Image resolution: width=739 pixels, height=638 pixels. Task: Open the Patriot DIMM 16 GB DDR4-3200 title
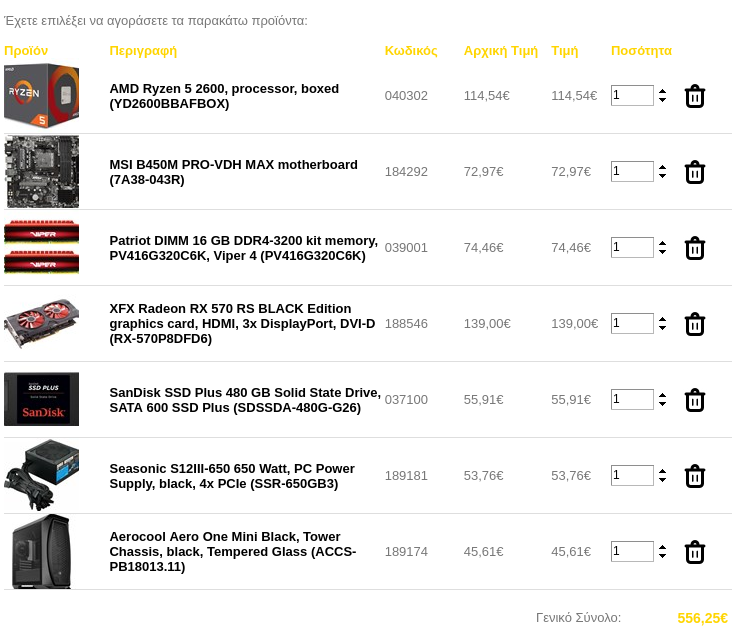[243, 248]
